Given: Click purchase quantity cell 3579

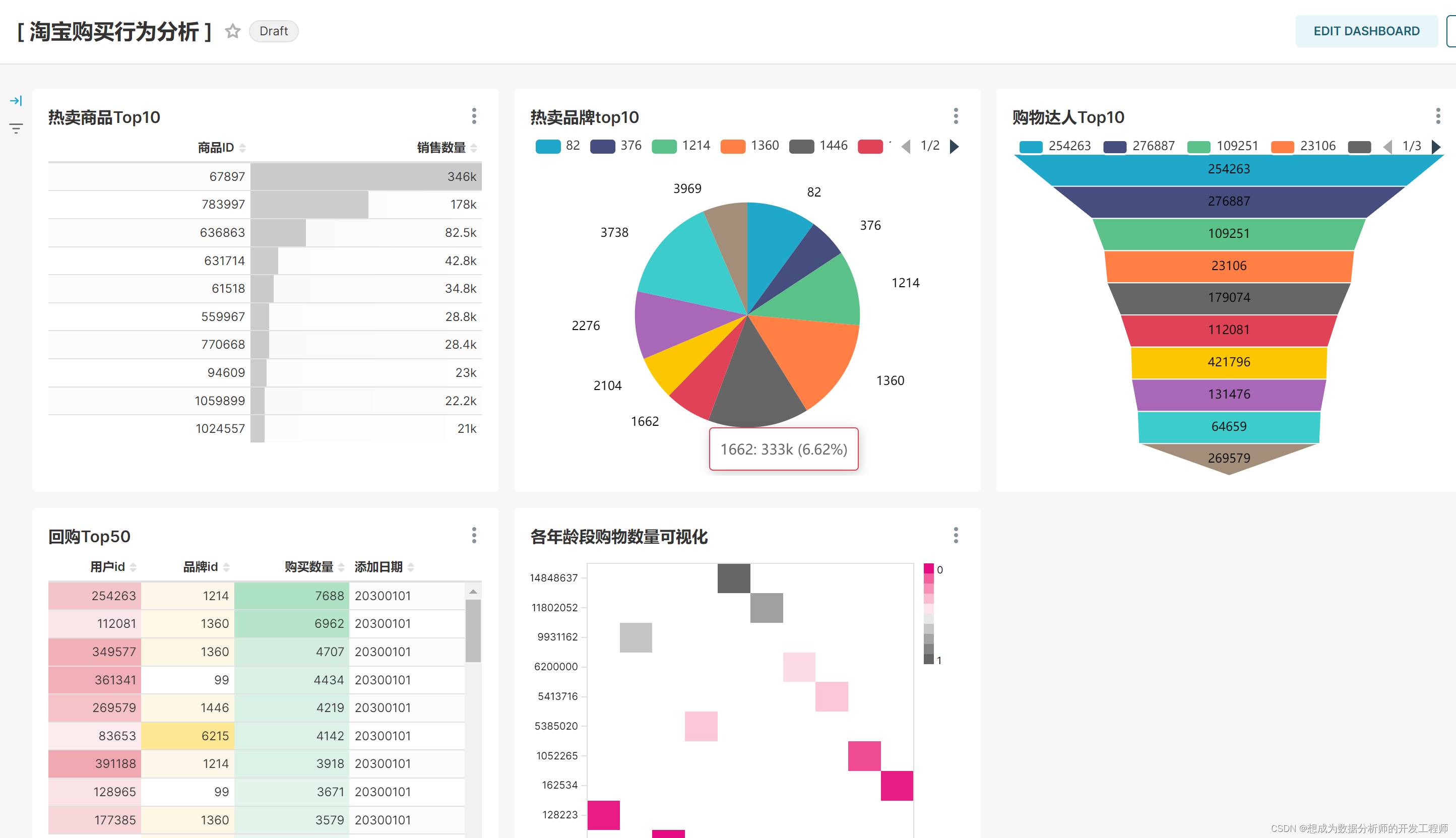Looking at the screenshot, I should [292, 819].
